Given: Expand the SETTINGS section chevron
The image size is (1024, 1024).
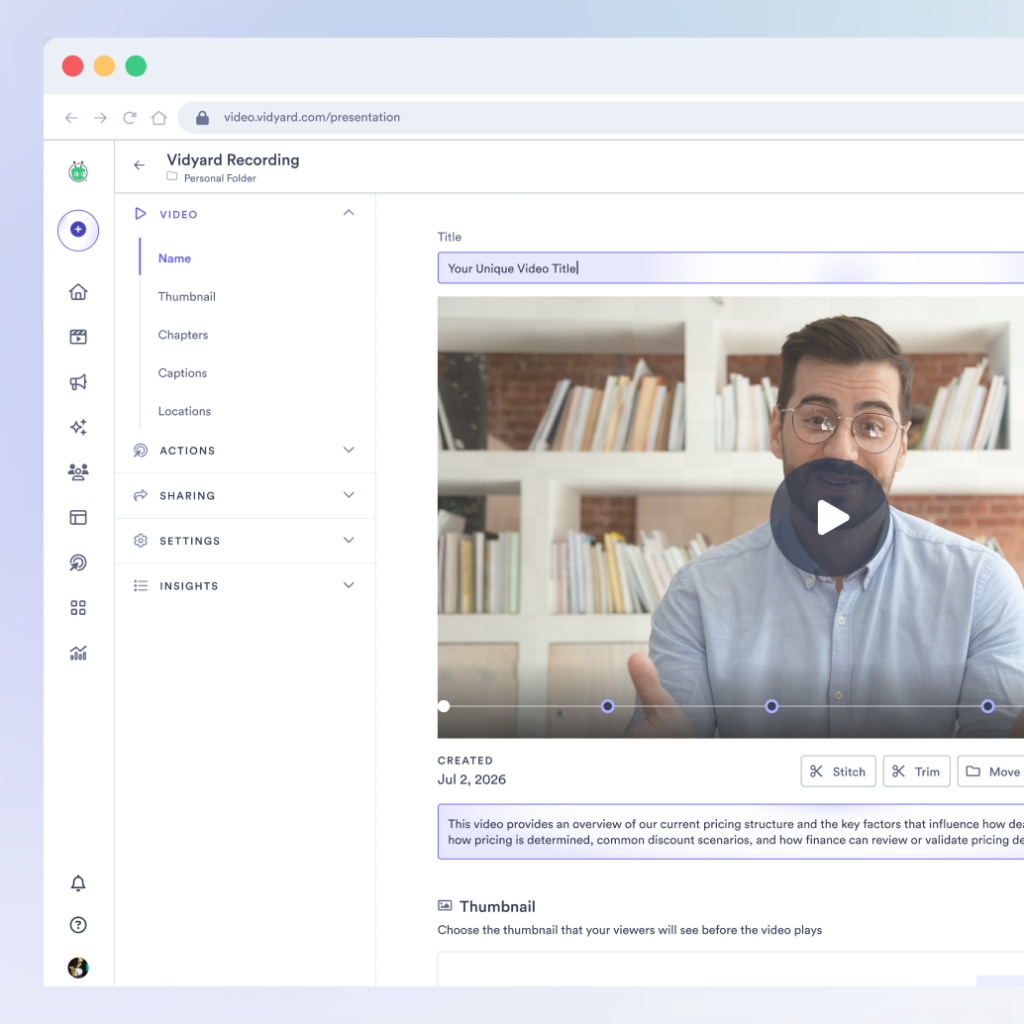Looking at the screenshot, I should pos(349,540).
